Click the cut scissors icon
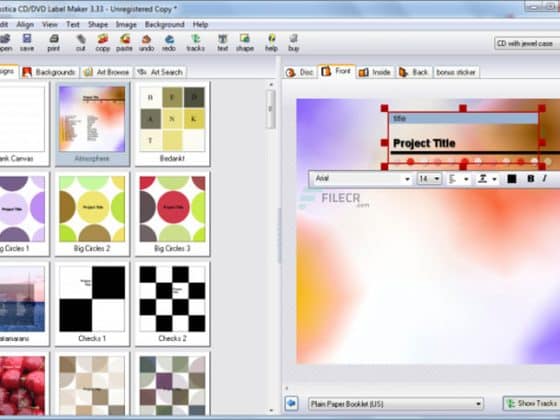The width and height of the screenshot is (560, 420). point(81,42)
